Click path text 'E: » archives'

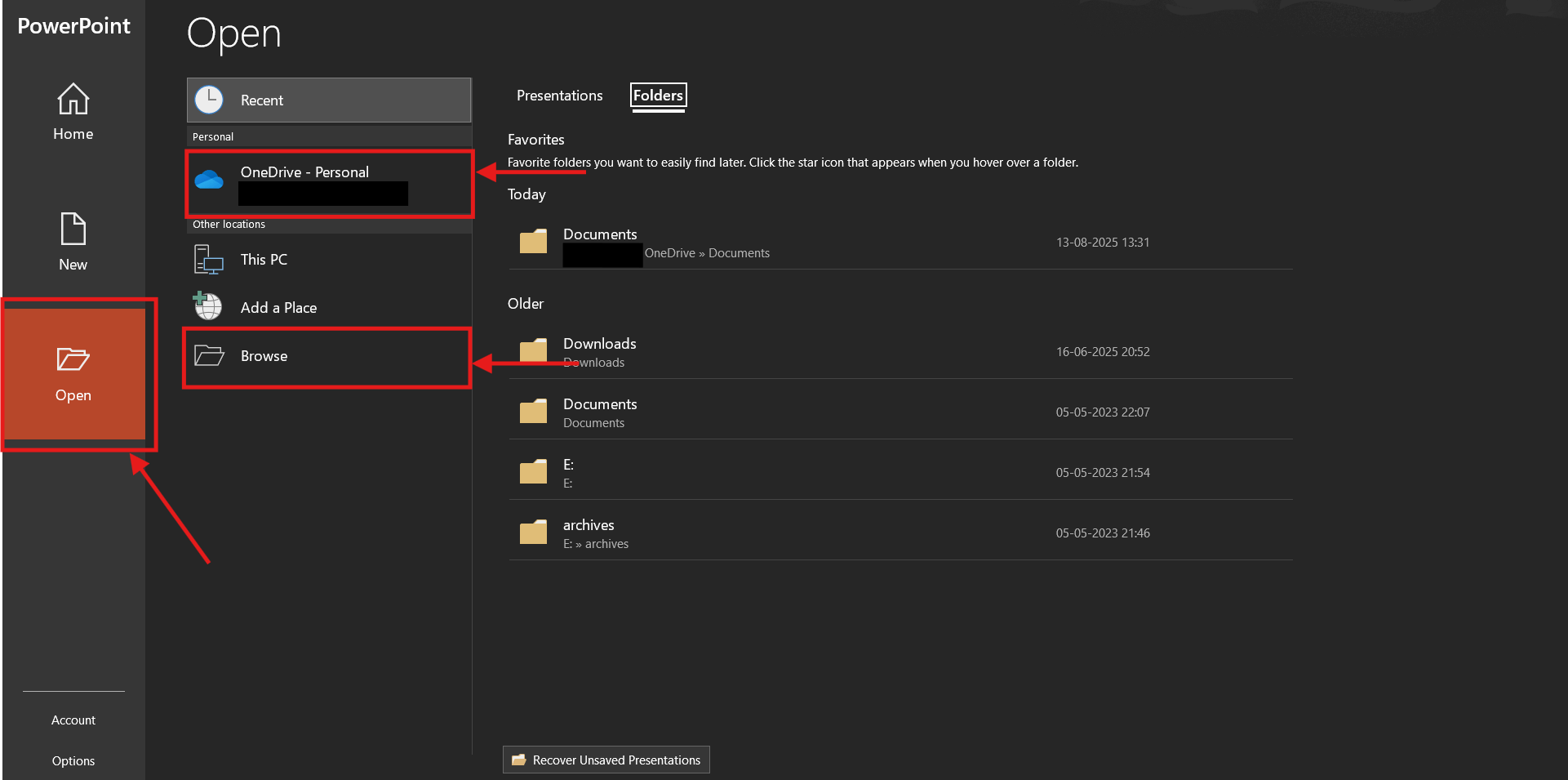point(596,544)
